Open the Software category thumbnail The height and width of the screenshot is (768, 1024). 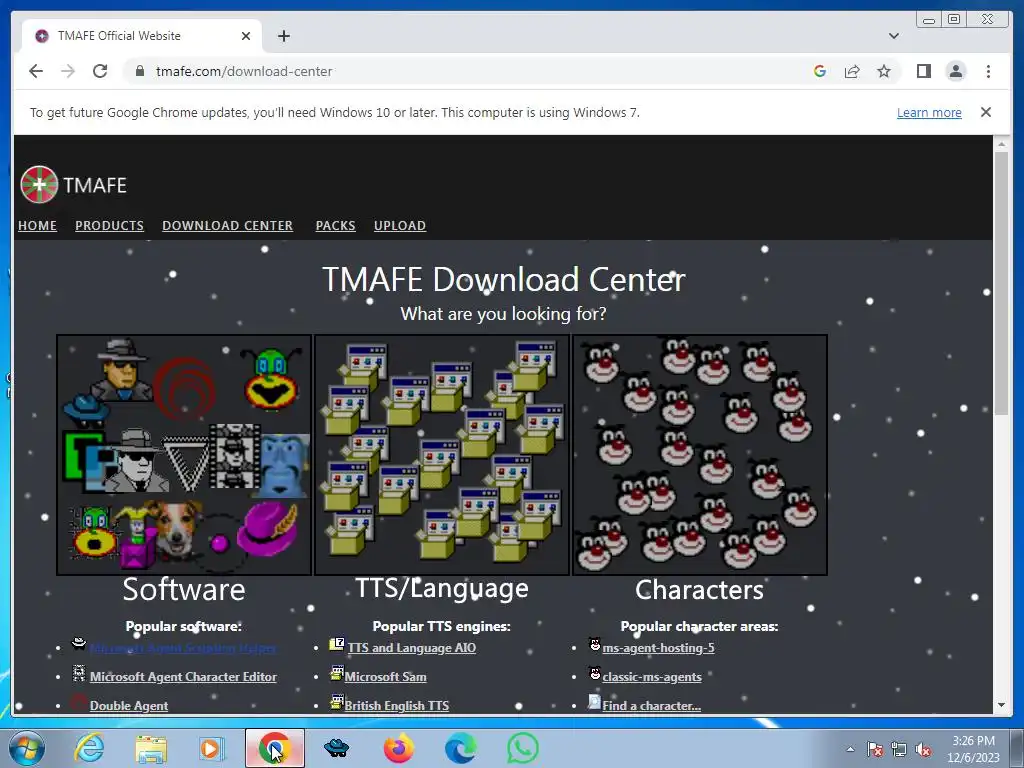pos(184,455)
